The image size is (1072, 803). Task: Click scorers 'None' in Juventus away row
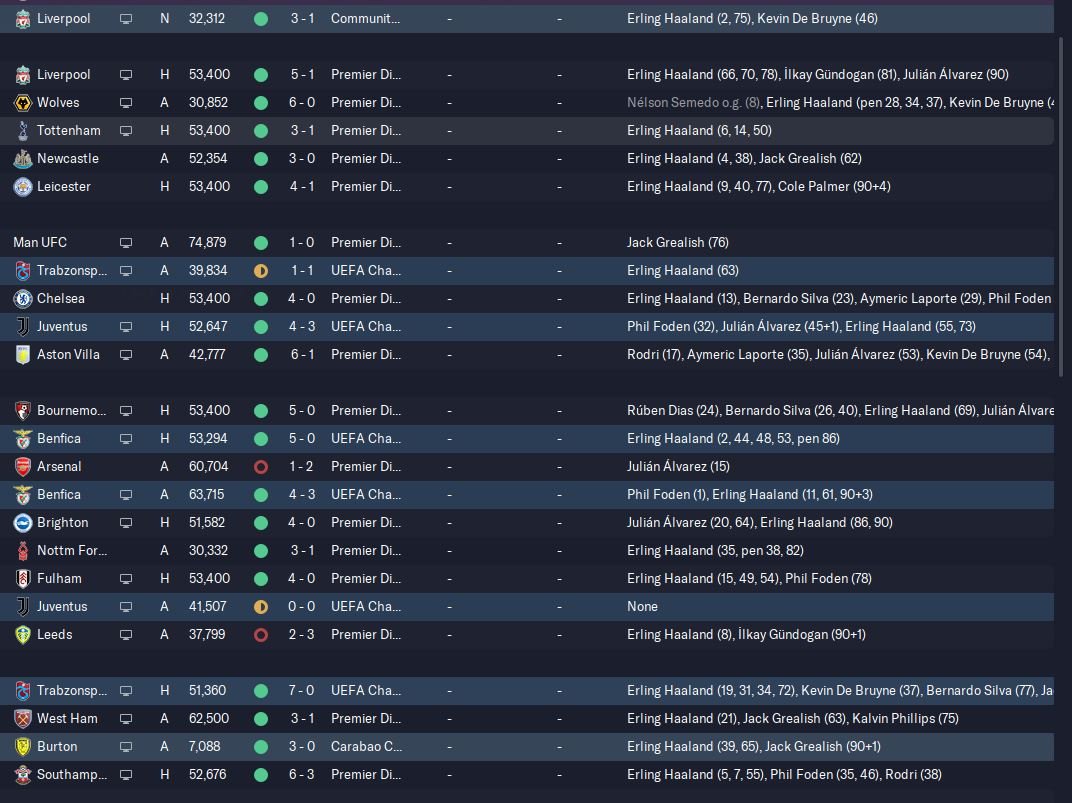(642, 607)
